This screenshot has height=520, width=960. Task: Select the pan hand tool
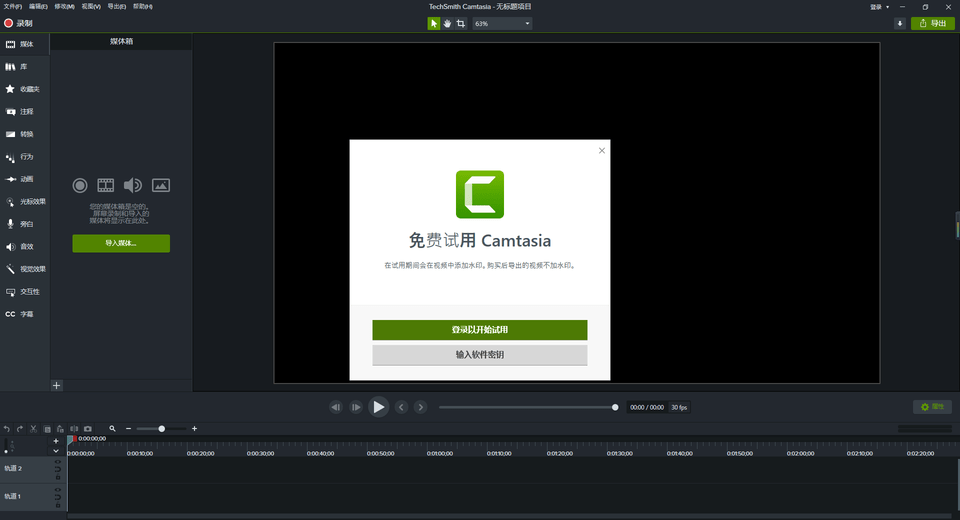tap(447, 23)
